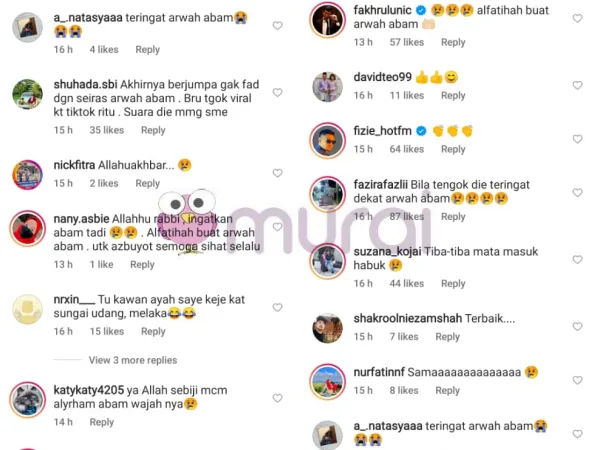
Task: Open davidteo99's avatar thumbnail
Action: click(327, 86)
